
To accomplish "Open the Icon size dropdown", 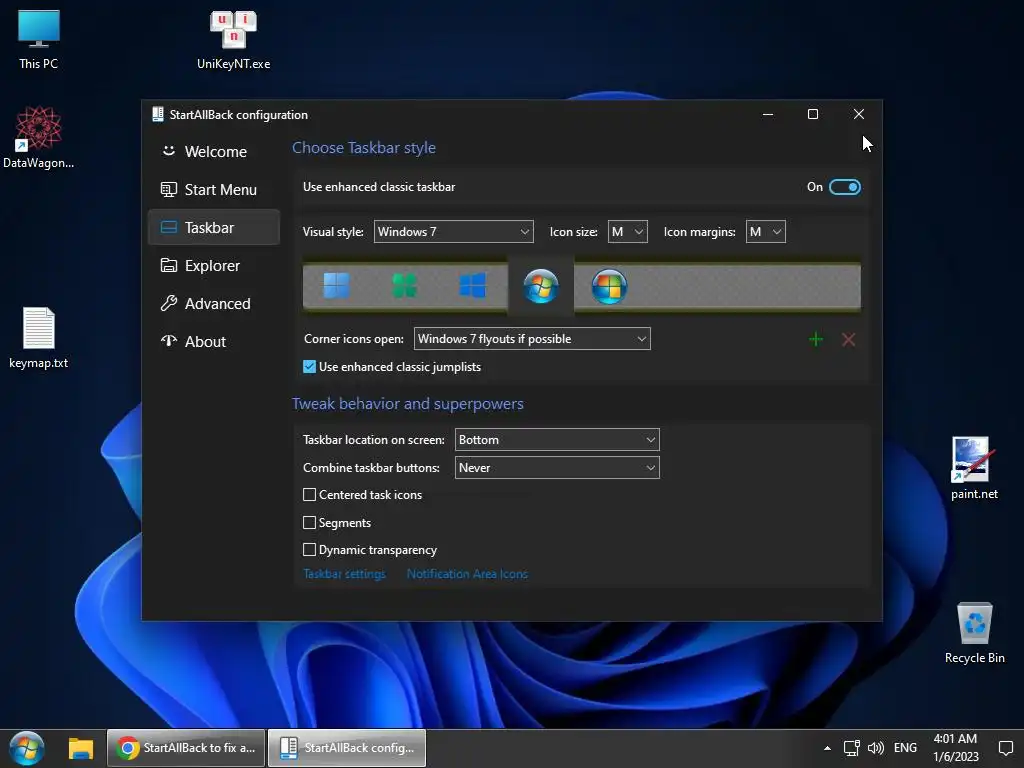I will point(628,232).
